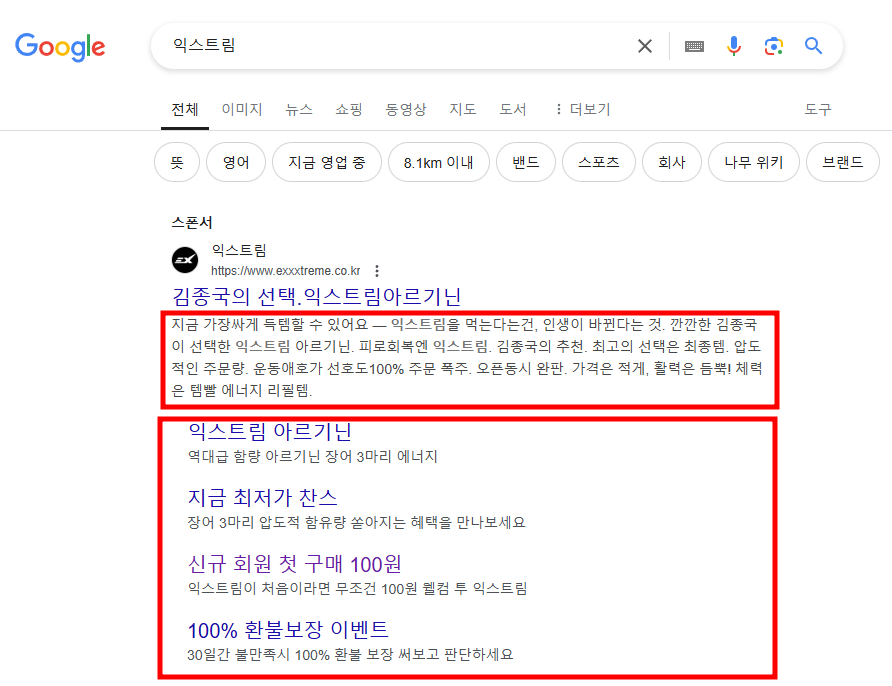Viewport: 892px width, 686px height.
Task: Apply the 영어 filter chip
Action: tap(236, 162)
